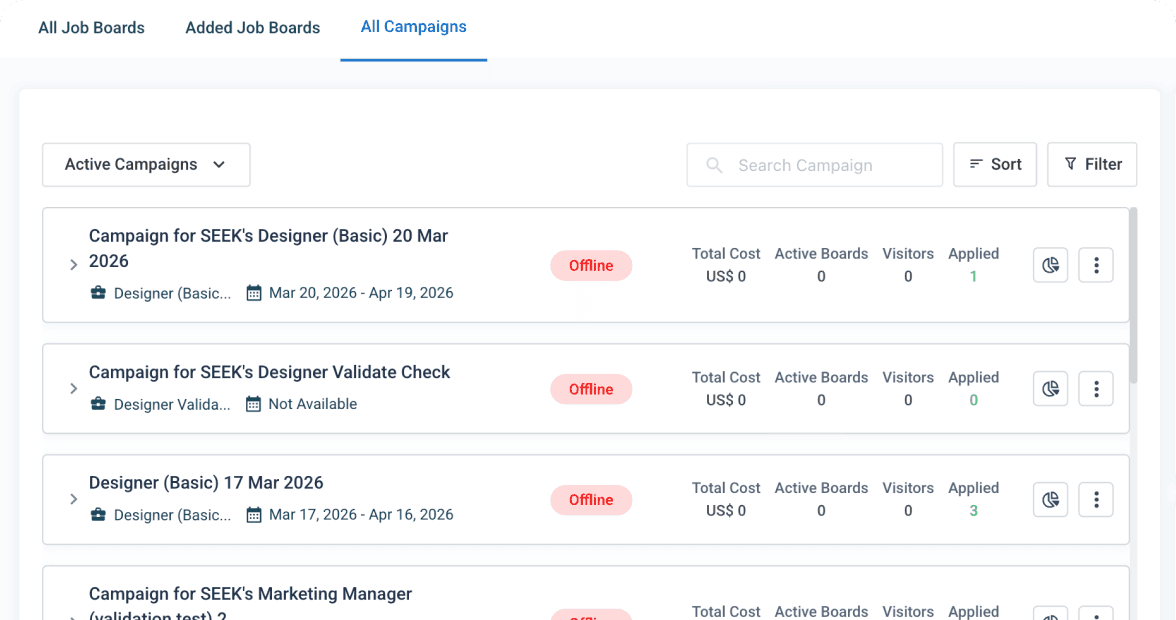The width and height of the screenshot is (1176, 620).
Task: Click the Not Available date text
Action: coord(313,404)
